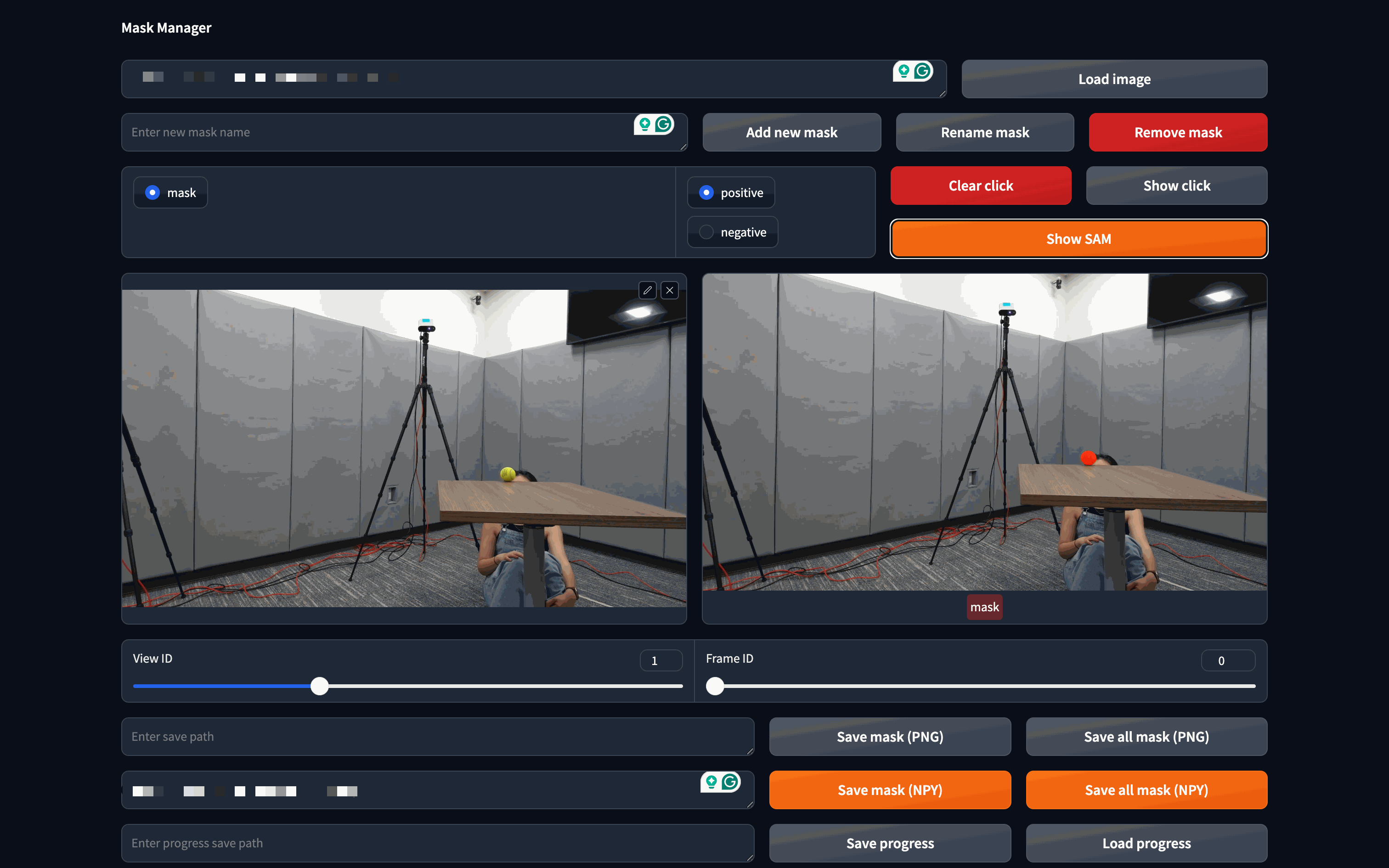This screenshot has width=1389, height=868.
Task: Select the 'mask' radio option
Action: coord(152,193)
